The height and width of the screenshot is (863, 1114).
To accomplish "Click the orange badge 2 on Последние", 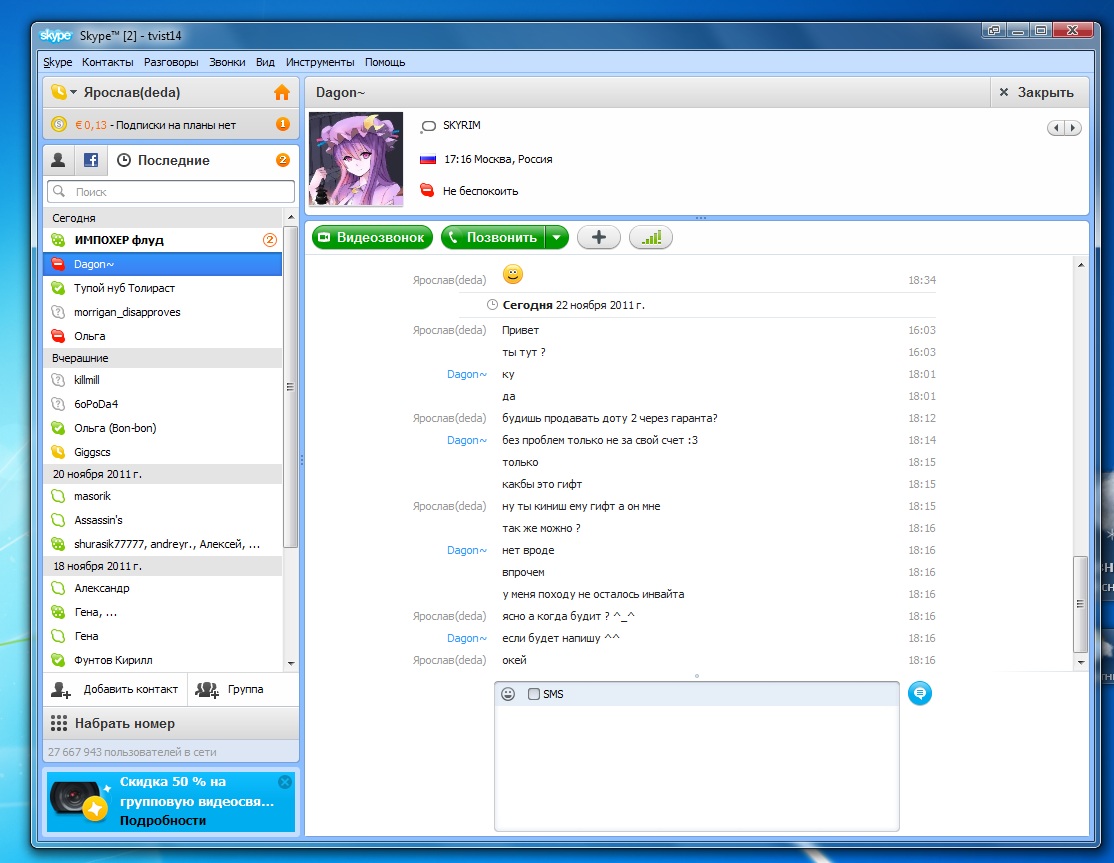I will (x=283, y=160).
